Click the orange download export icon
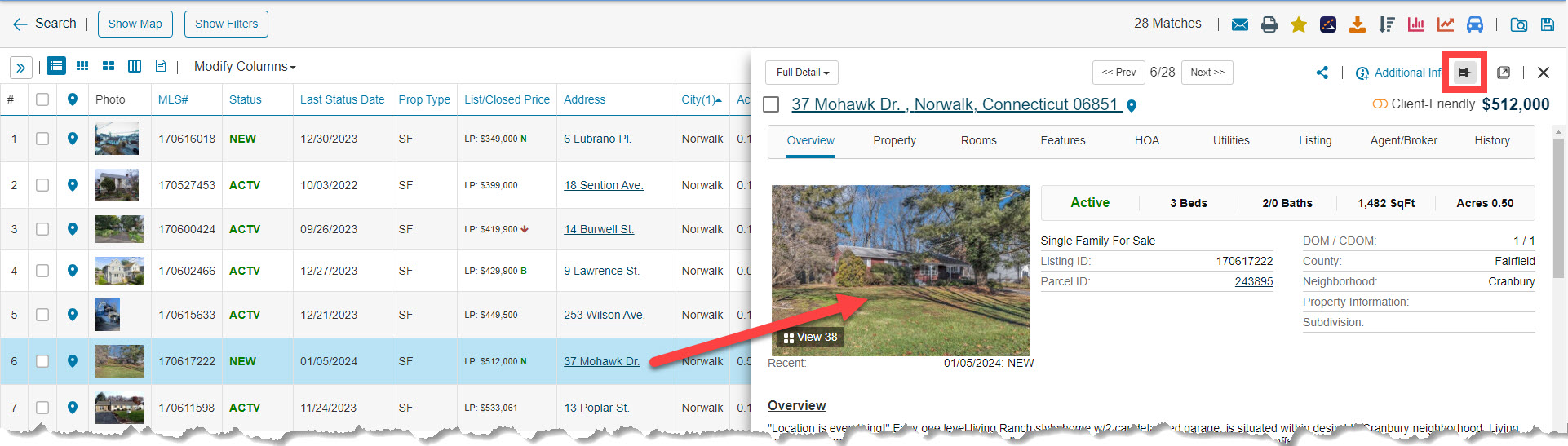Screen dimensions: 1568x446 click(1358, 24)
